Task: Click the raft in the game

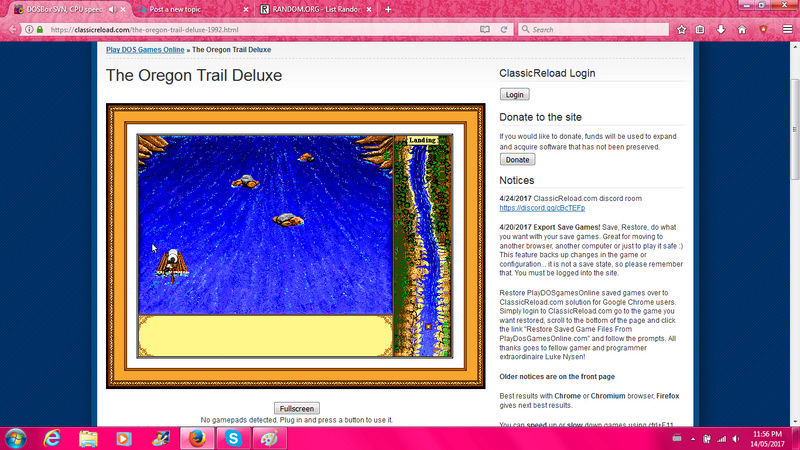Action: (172, 265)
